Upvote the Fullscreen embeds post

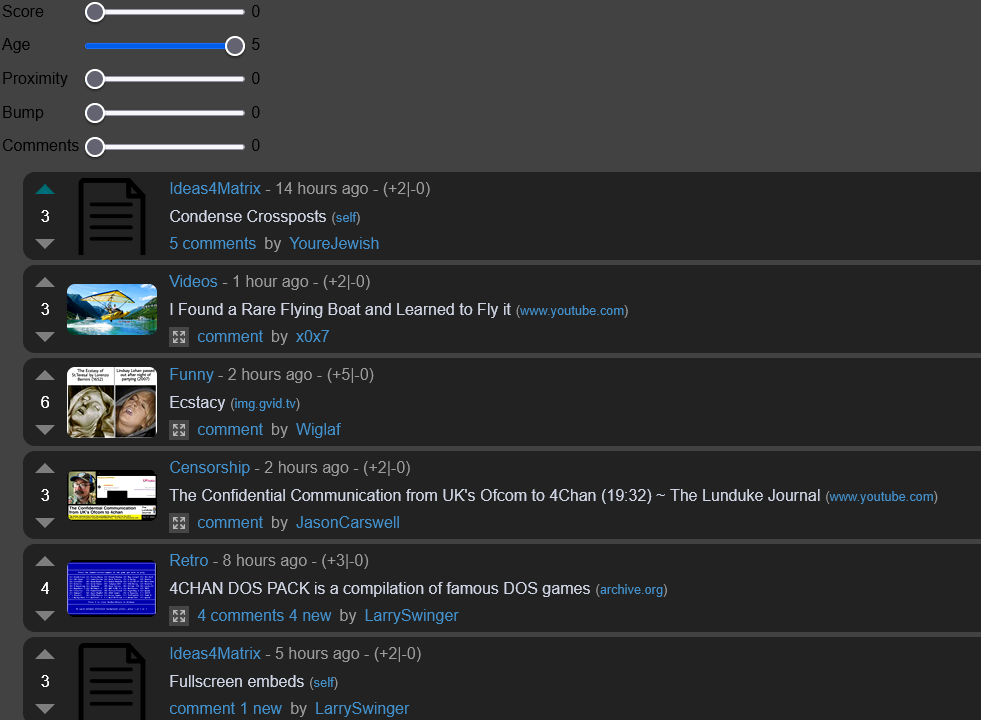pos(45,654)
